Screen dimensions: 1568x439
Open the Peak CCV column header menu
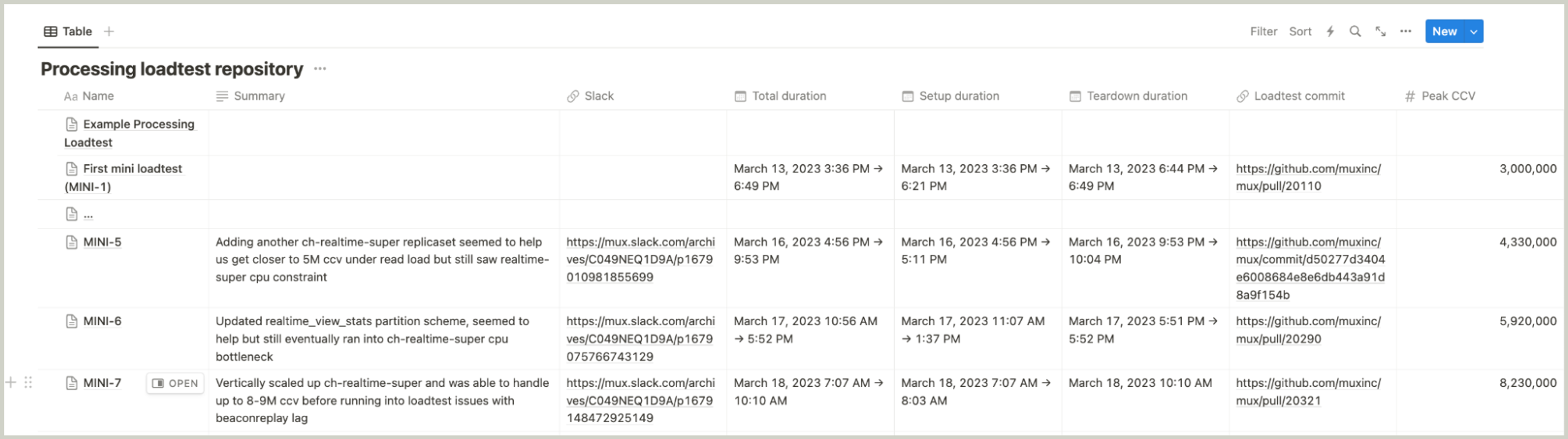point(1448,96)
